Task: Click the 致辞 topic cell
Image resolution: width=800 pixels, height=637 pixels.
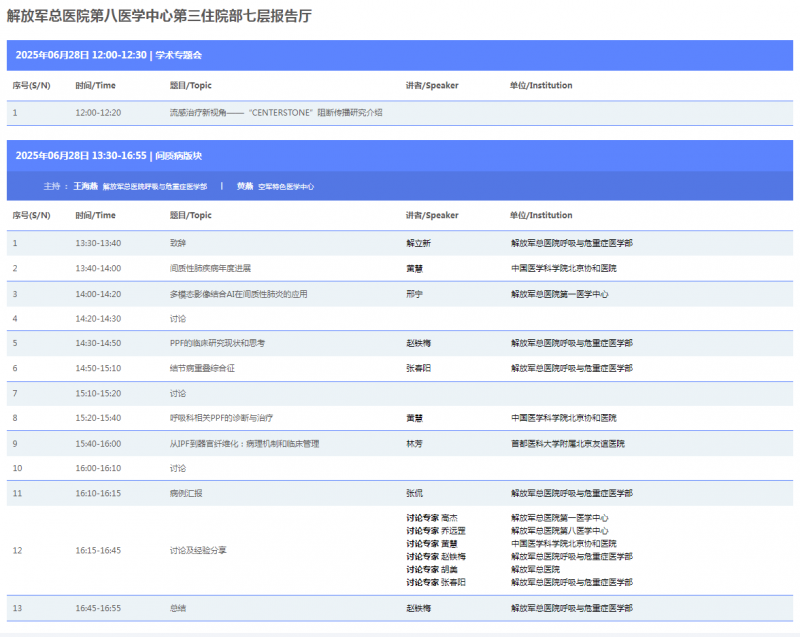Action: point(178,243)
